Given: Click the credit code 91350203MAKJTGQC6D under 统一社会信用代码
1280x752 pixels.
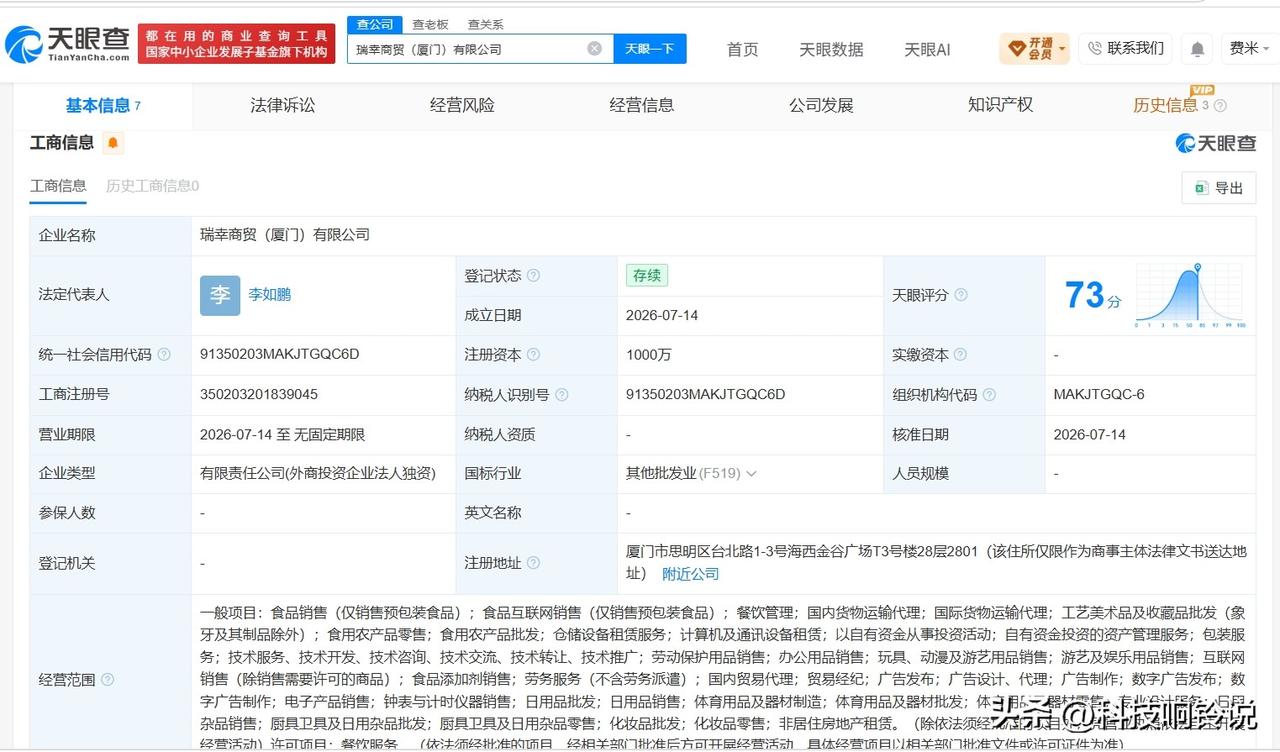Looking at the screenshot, I should [x=280, y=355].
